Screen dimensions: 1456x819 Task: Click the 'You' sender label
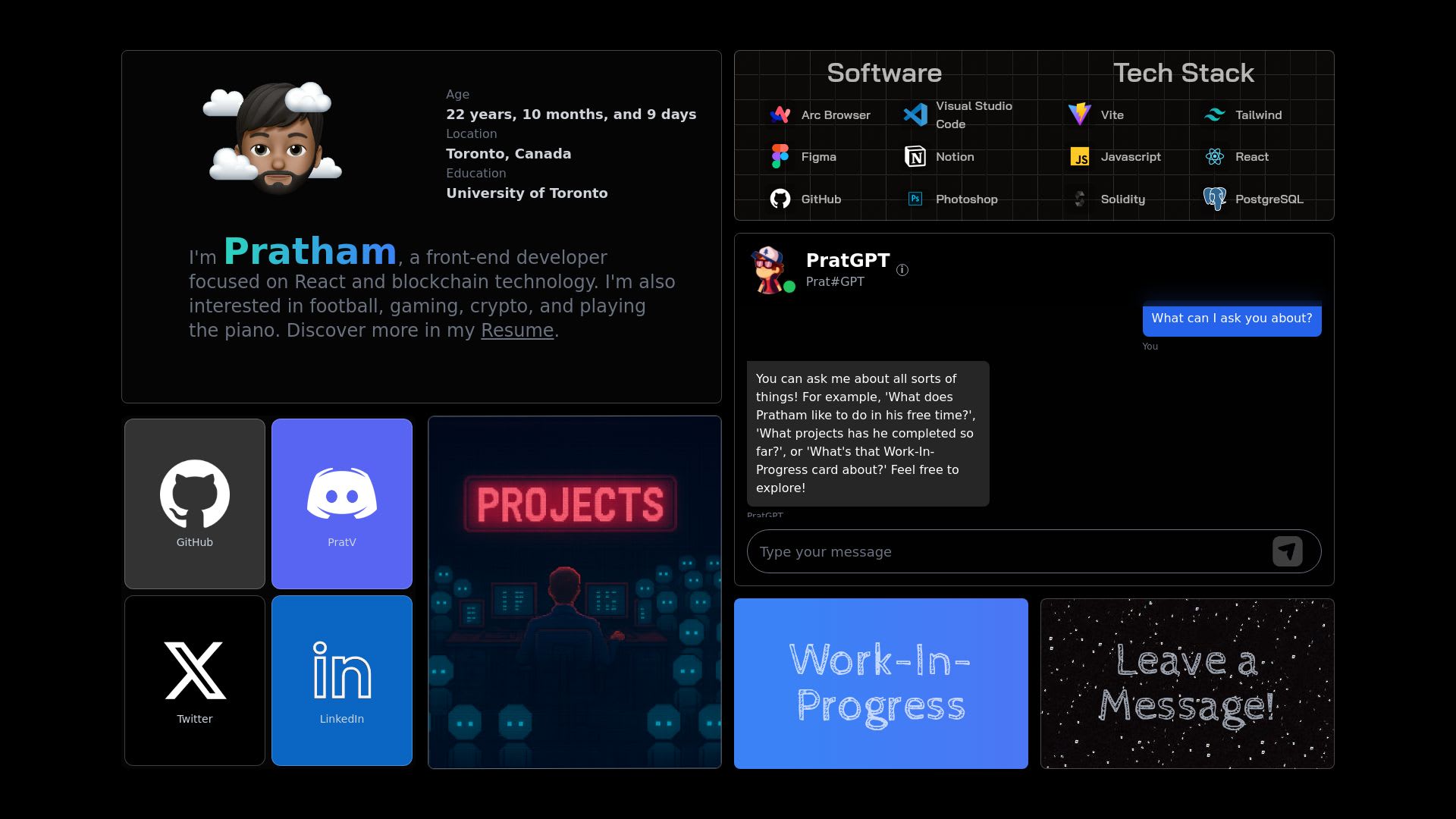[x=1150, y=347]
